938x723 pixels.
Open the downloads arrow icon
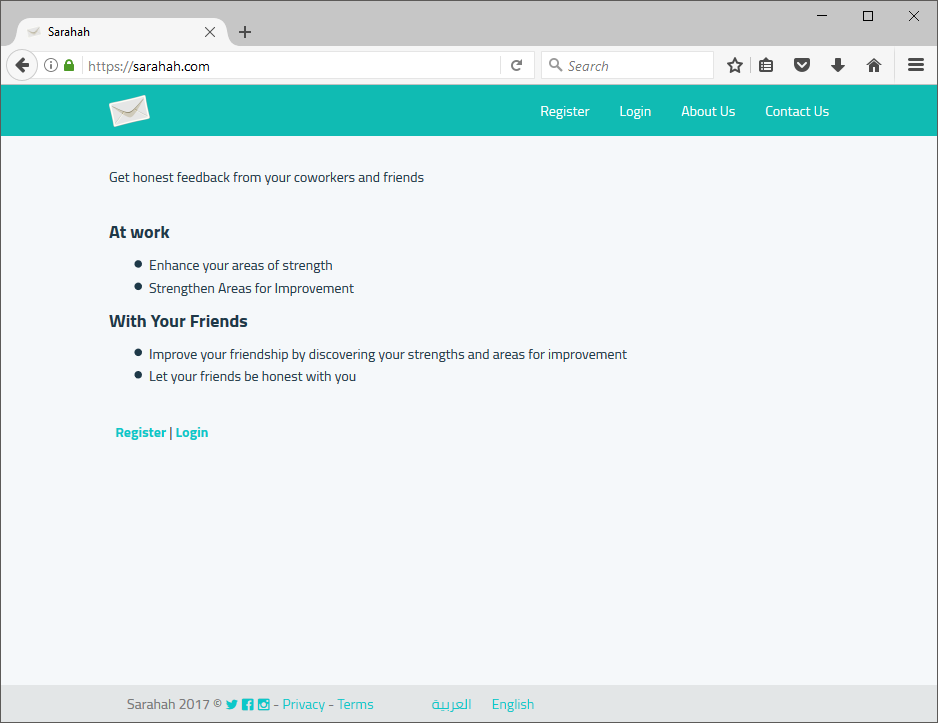click(838, 66)
